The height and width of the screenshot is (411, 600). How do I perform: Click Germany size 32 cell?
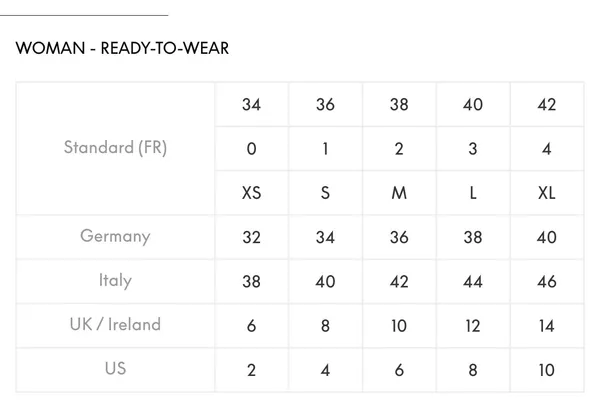point(251,237)
